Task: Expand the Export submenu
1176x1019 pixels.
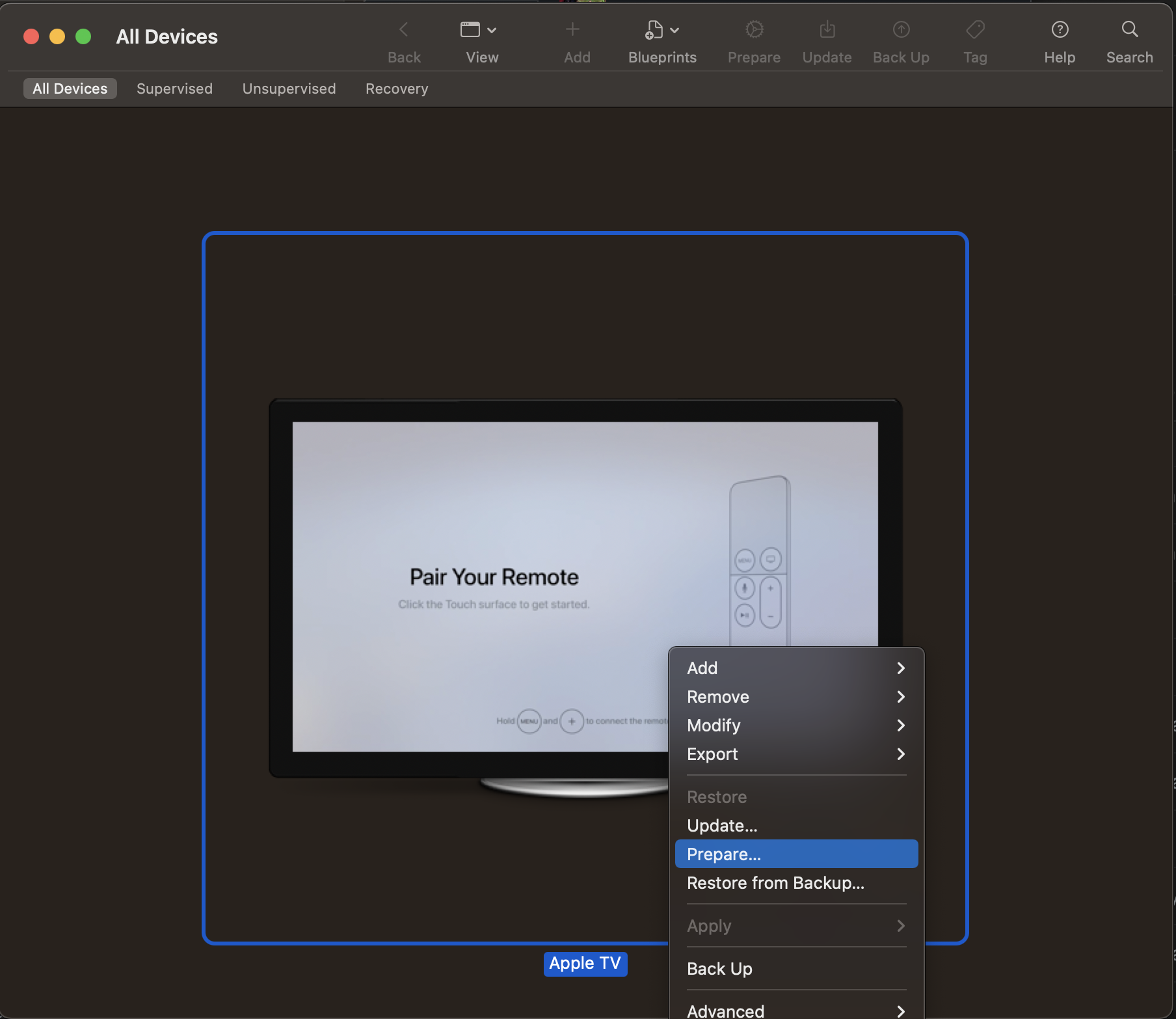Action: (796, 754)
